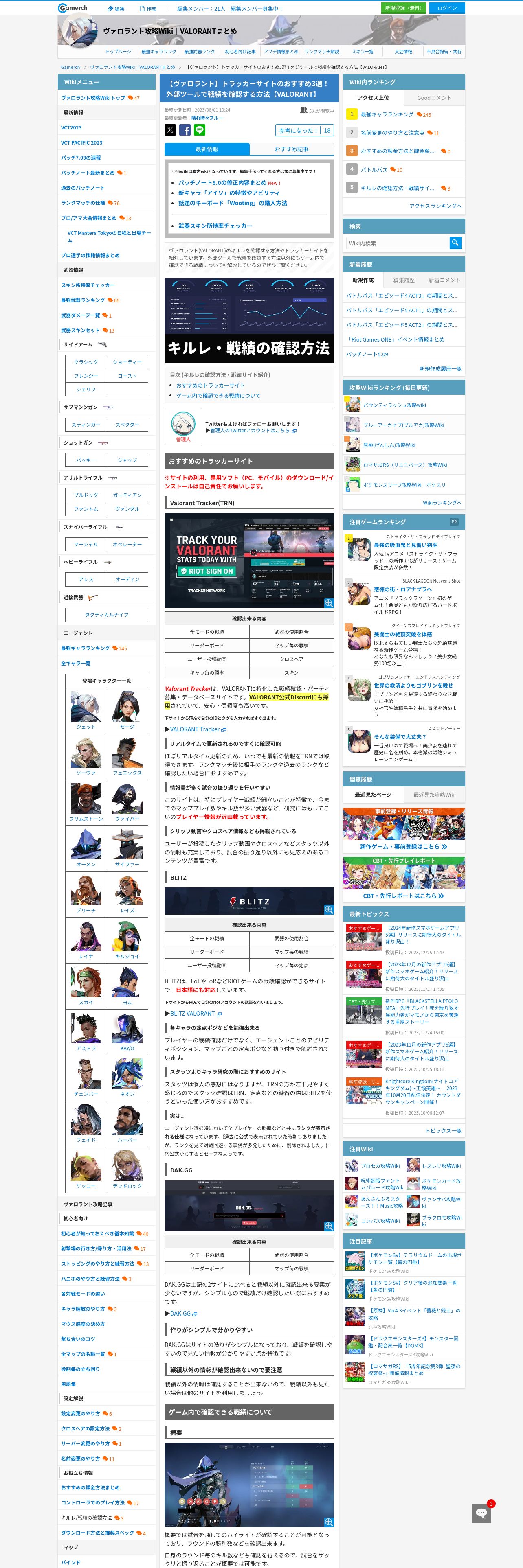Screen dimensions: 523x1568
Task: Open the オペレーター sniper weapon cell
Action: [127, 544]
